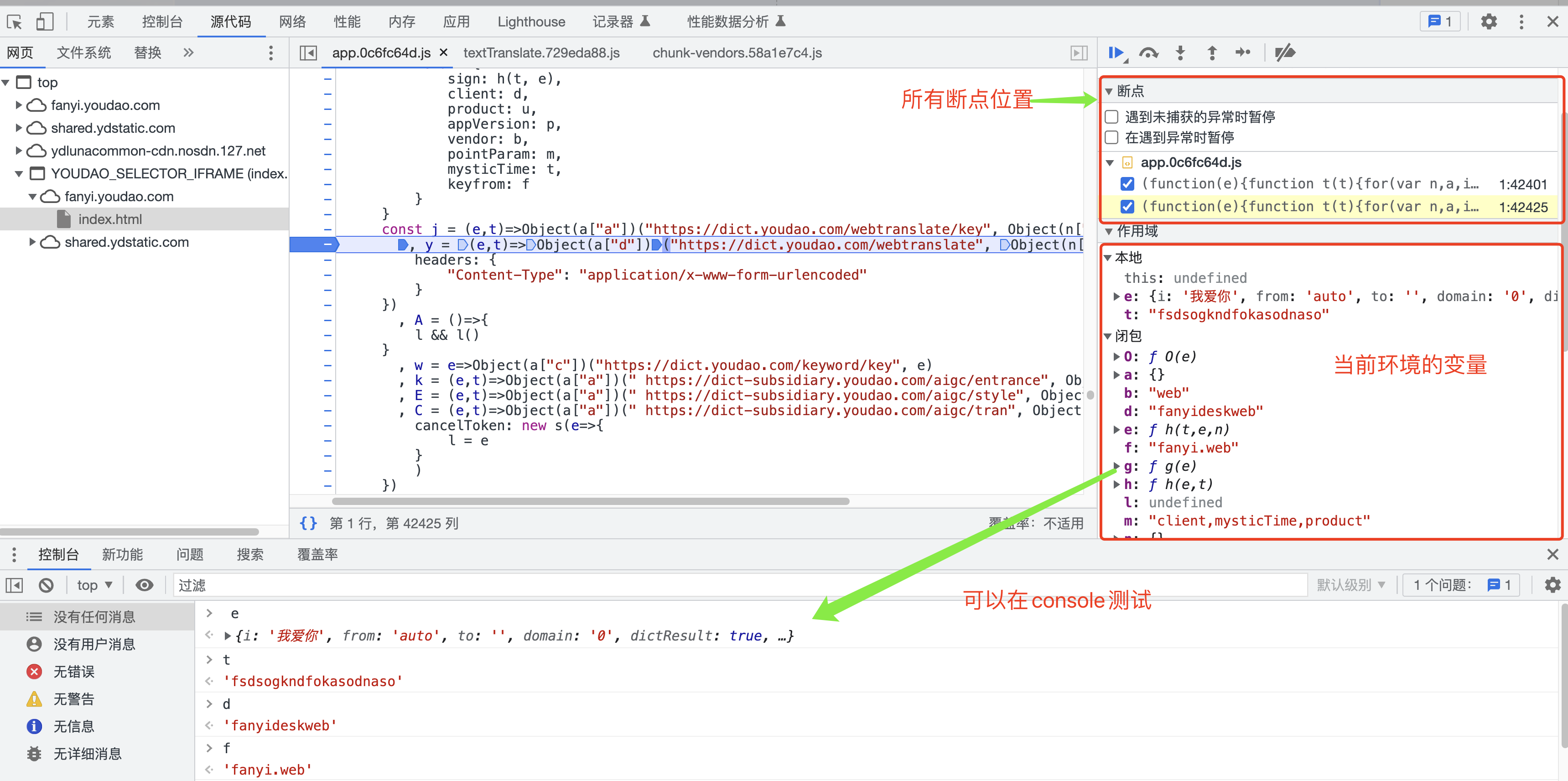Open console settings gear
1568x781 pixels.
1552,585
